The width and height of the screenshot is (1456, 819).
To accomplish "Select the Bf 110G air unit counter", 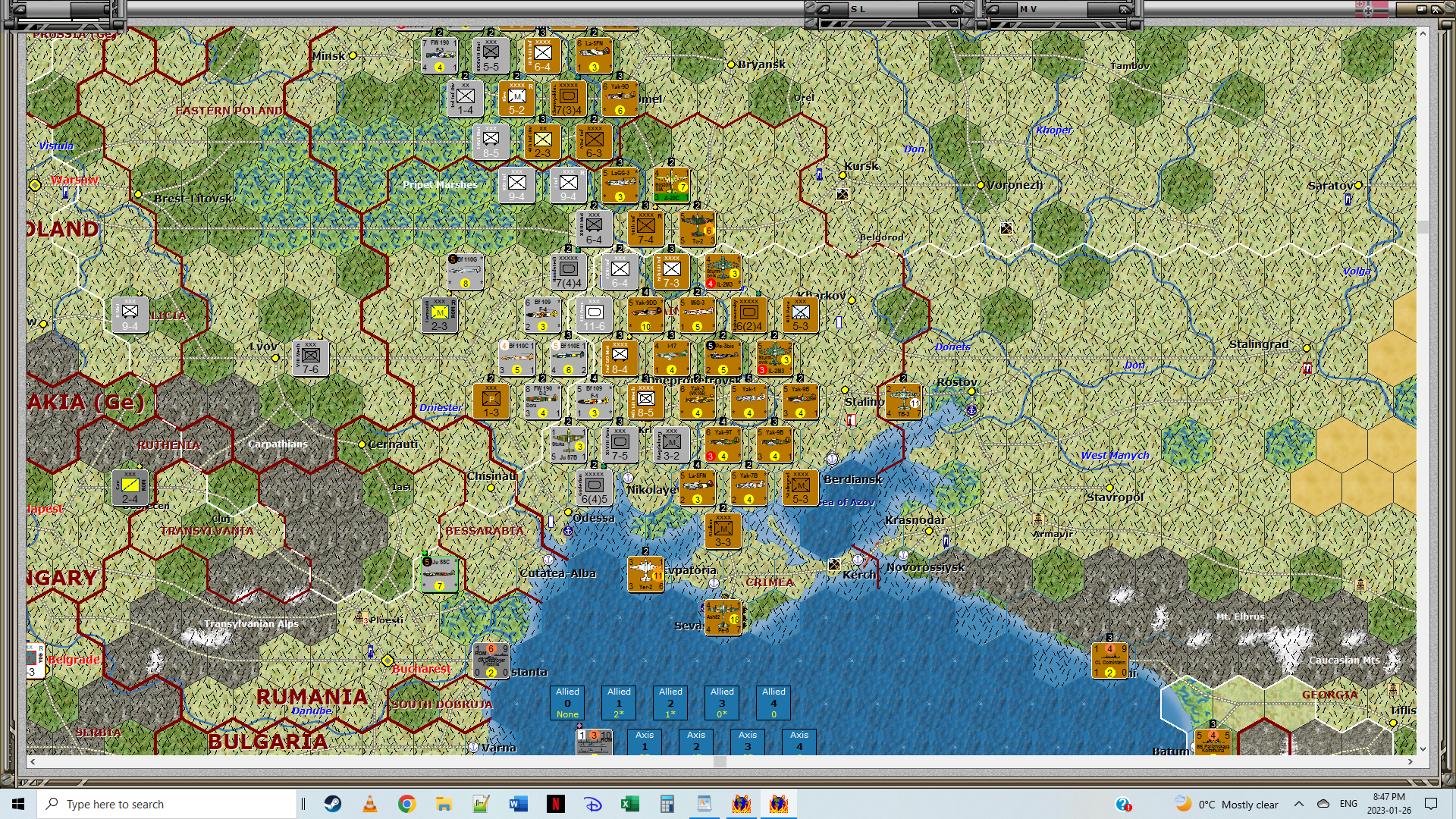I will pyautogui.click(x=466, y=271).
